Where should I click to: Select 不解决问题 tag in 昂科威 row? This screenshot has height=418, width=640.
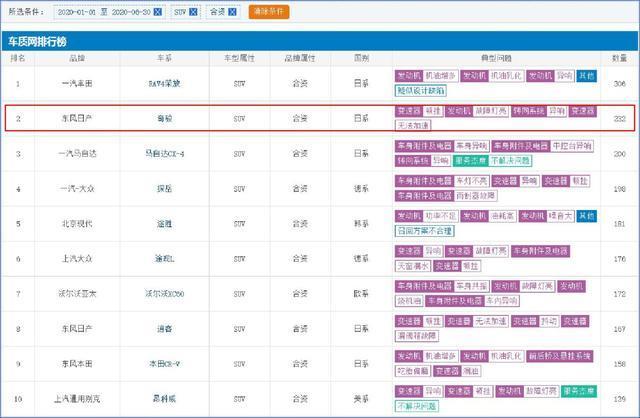416,406
